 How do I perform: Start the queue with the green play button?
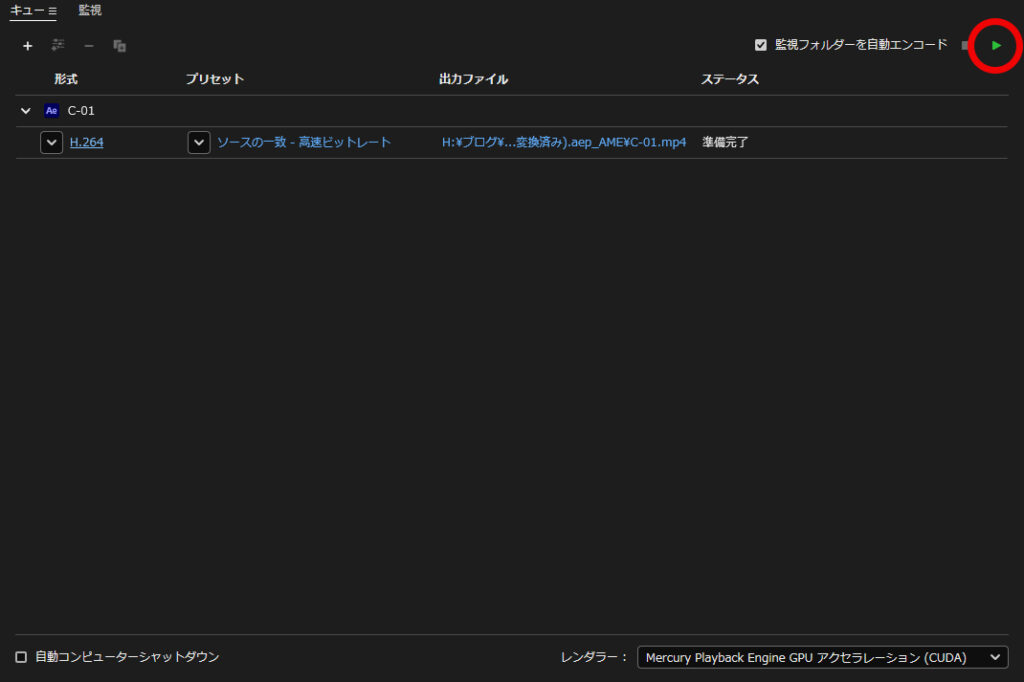click(x=996, y=46)
